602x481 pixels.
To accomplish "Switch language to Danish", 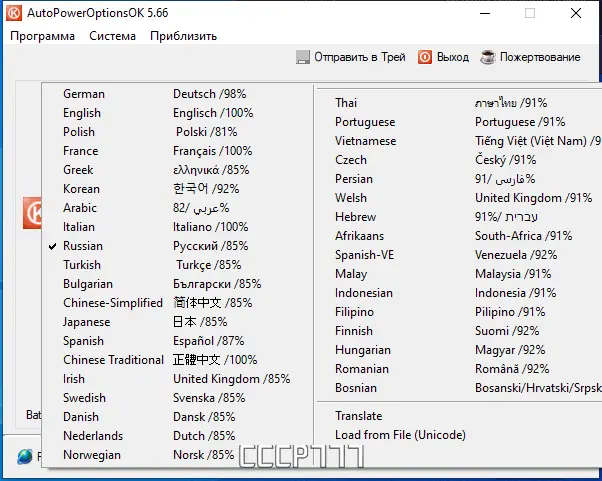I will (177, 417).
